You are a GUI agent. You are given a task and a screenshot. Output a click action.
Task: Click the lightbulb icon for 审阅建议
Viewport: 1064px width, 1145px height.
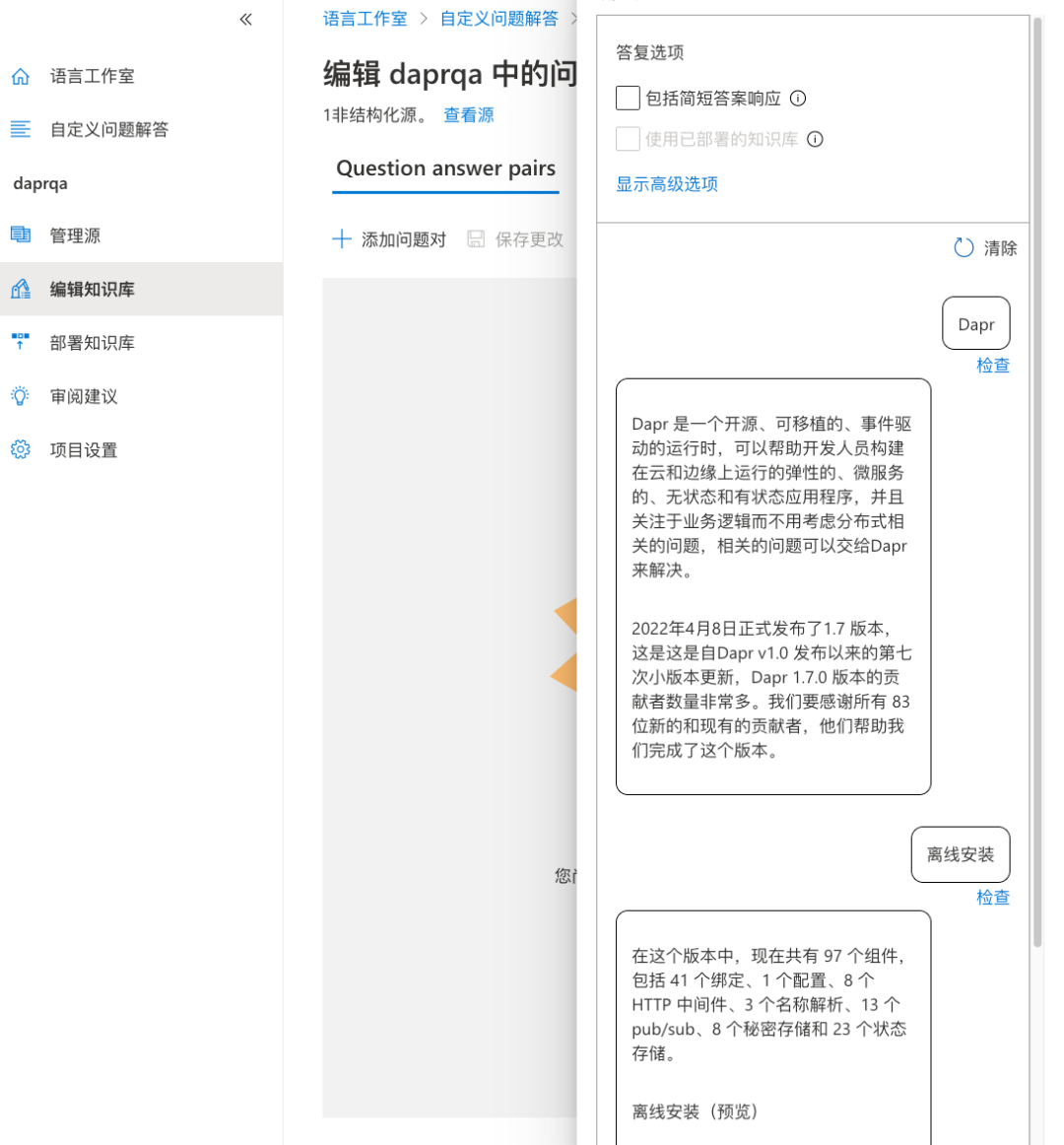pyautogui.click(x=21, y=396)
